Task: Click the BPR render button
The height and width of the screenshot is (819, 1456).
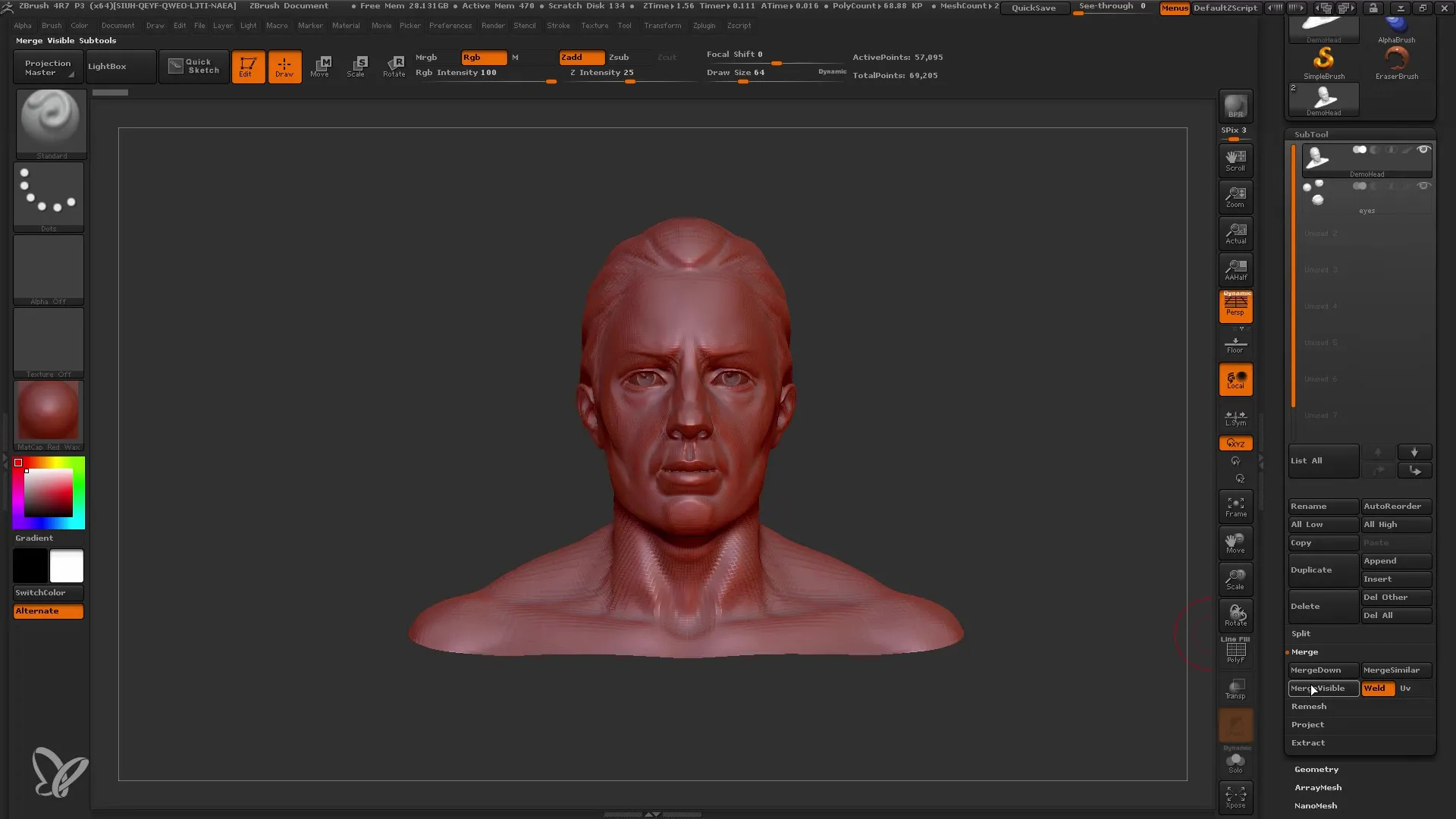Action: point(1235,106)
